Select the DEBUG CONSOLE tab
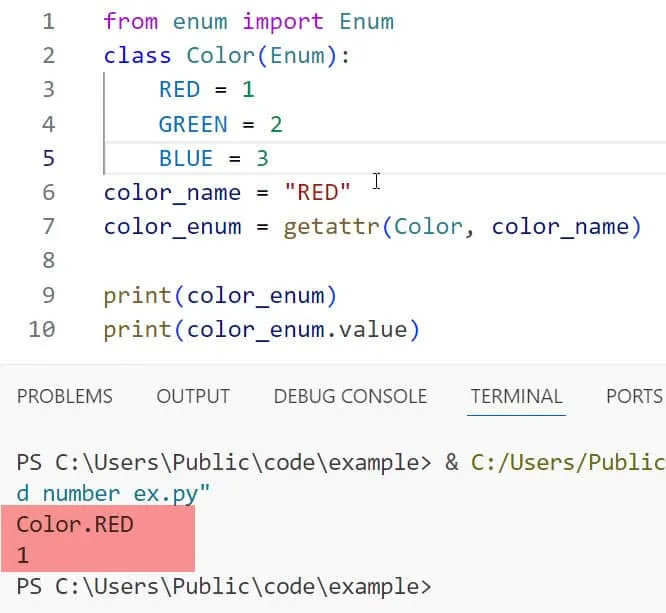 (350, 396)
